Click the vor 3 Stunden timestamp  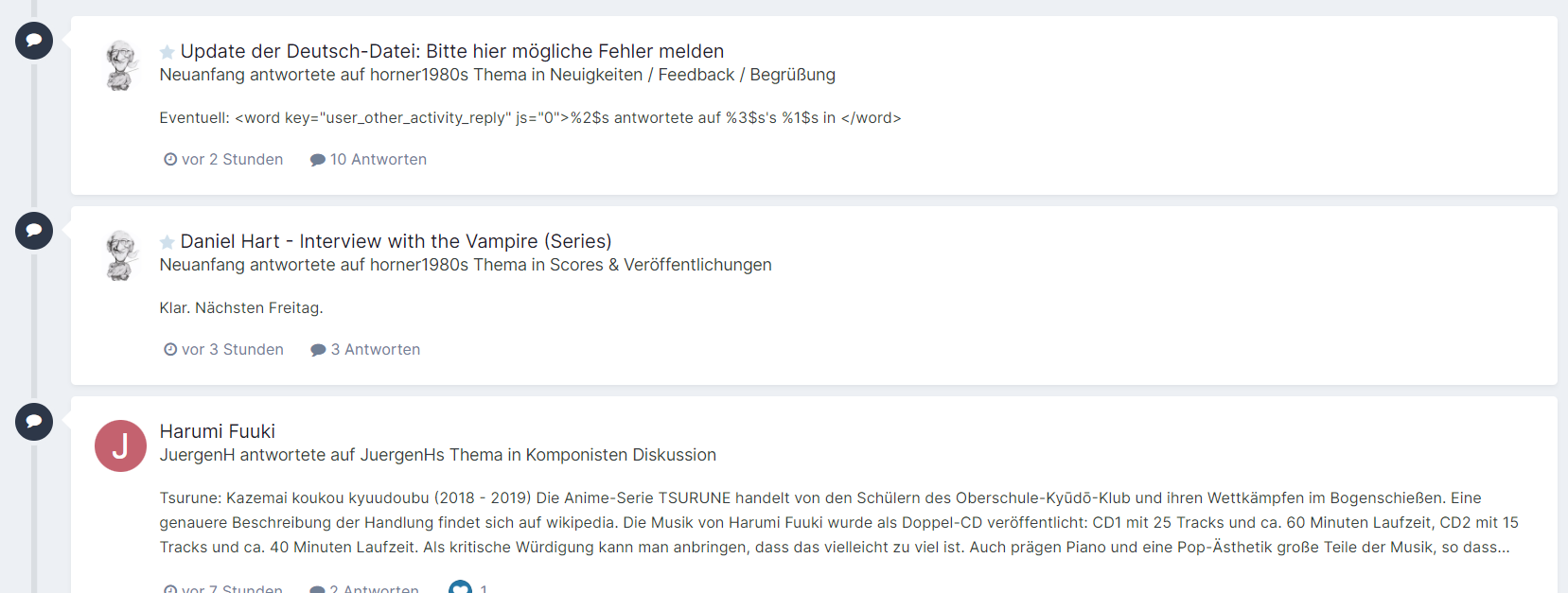point(232,349)
